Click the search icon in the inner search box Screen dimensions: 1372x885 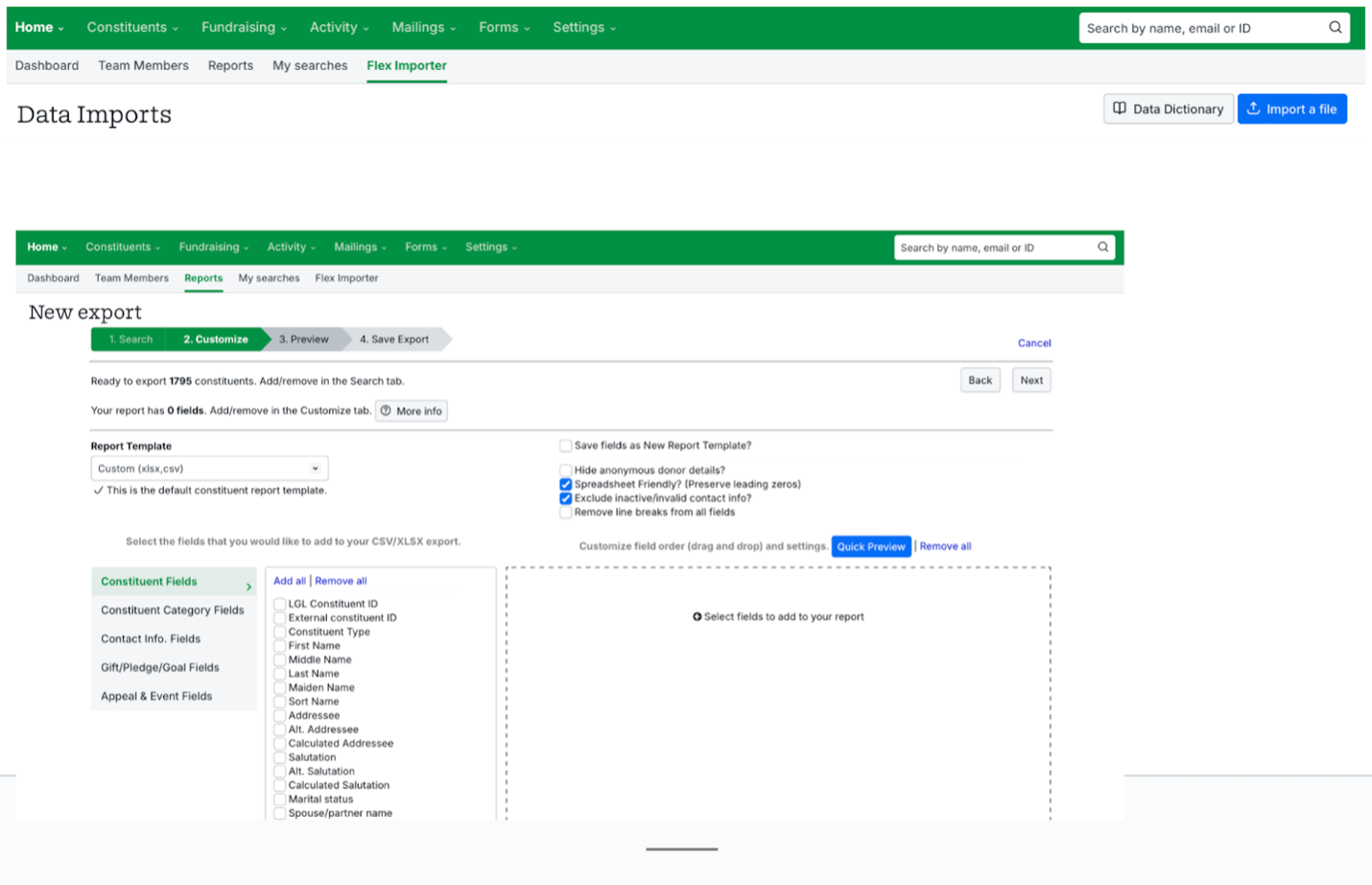(1103, 248)
